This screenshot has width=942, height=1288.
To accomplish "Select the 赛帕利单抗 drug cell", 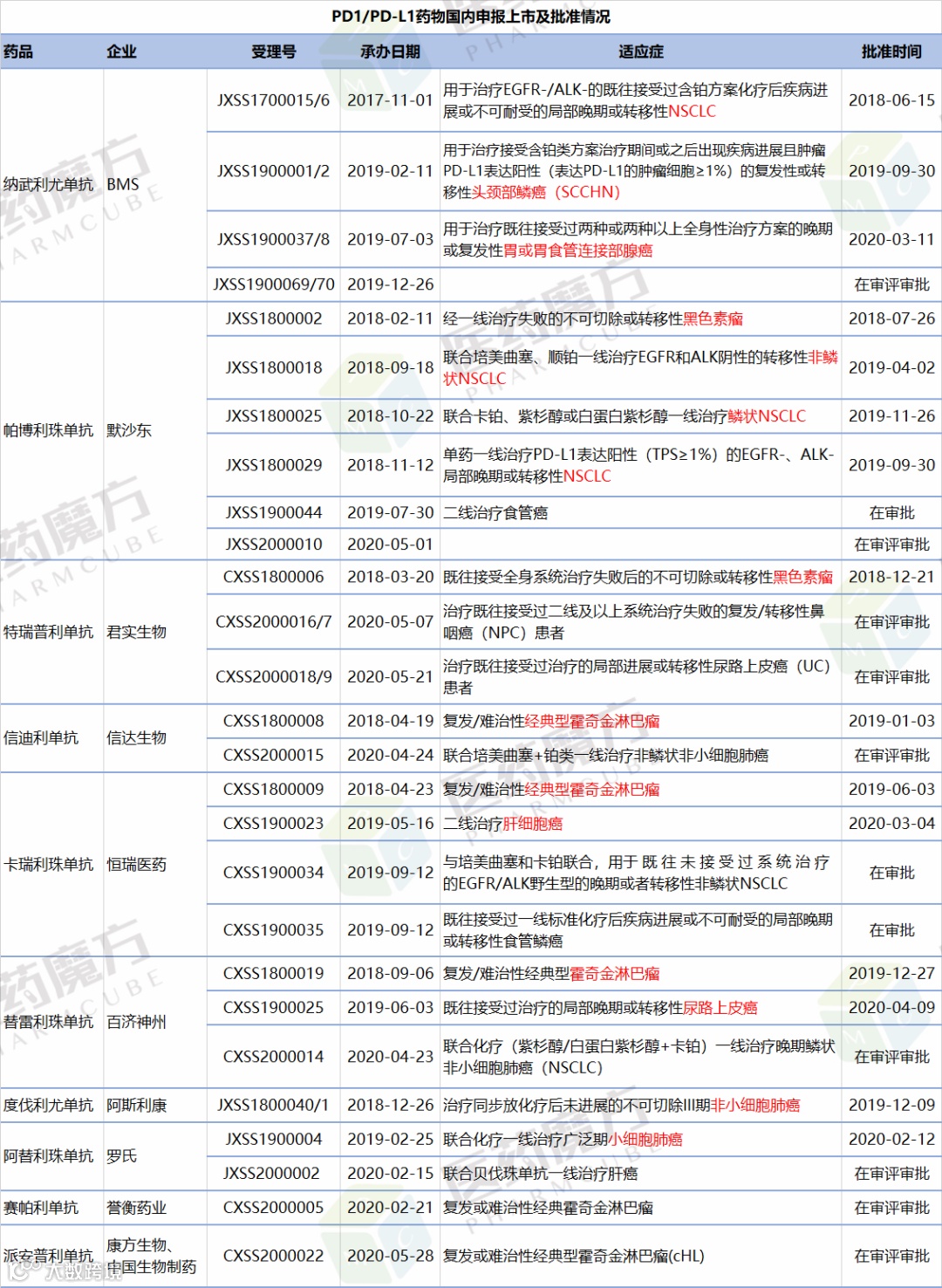I will tap(41, 1208).
